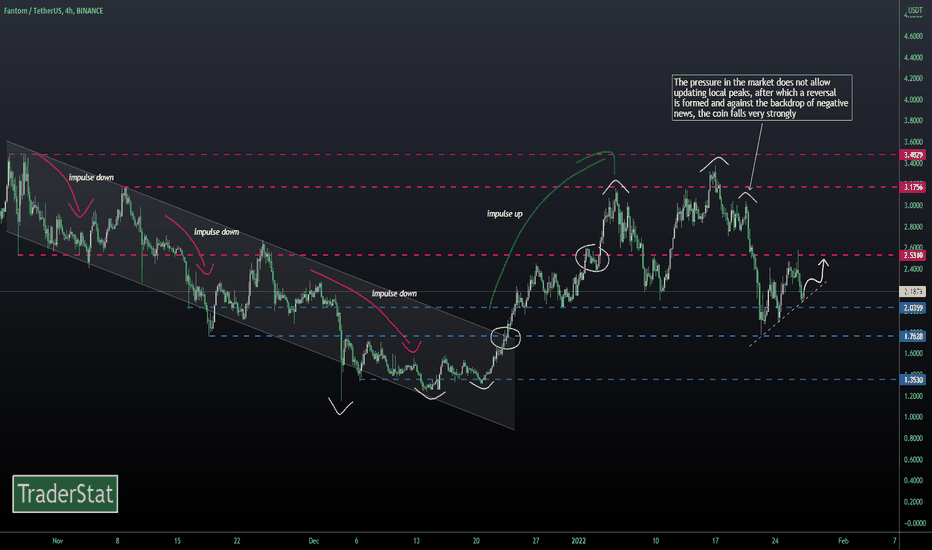
Task: Click the 13 date label on time axis
Action: (416, 541)
